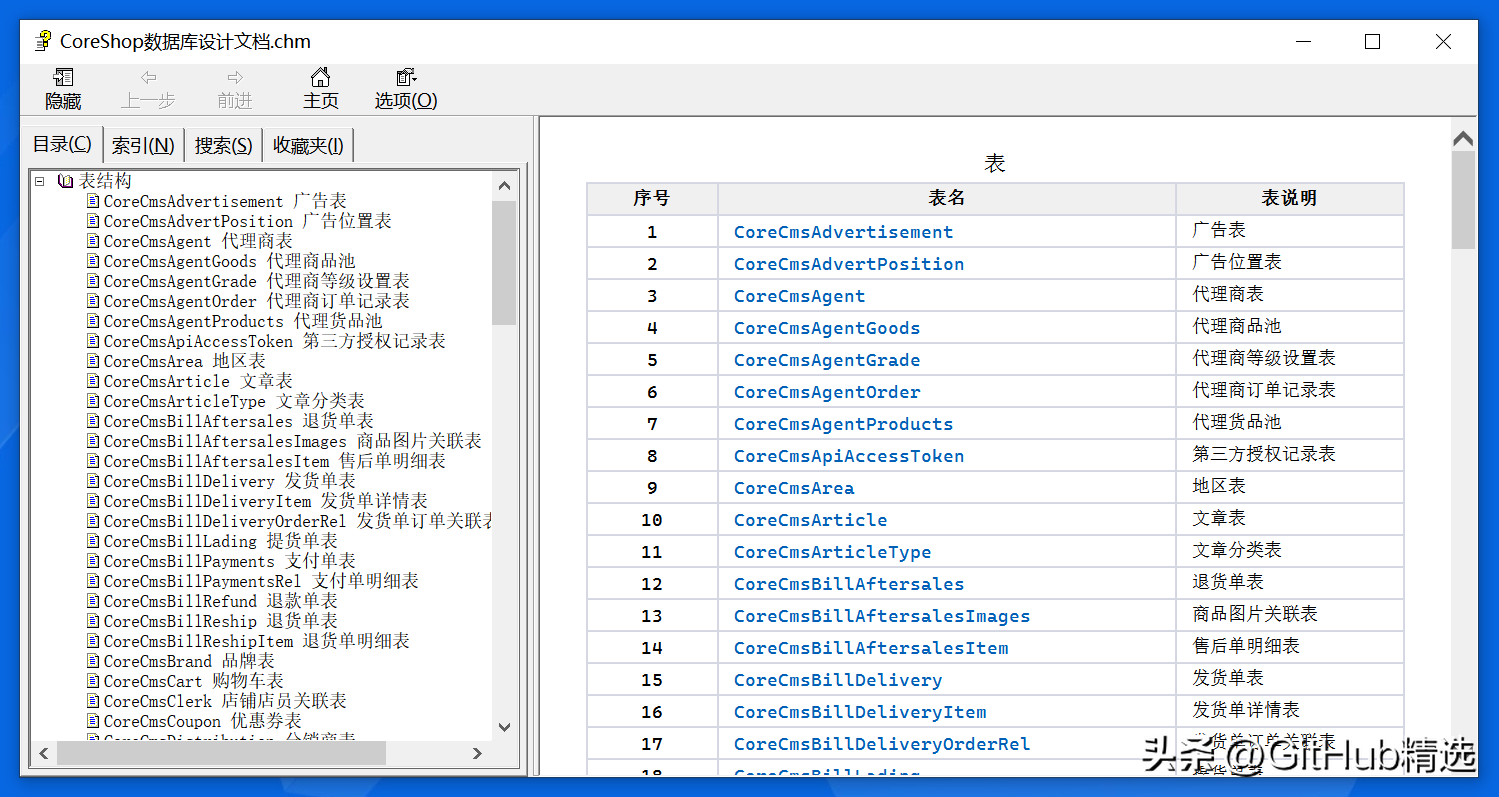Select CoreCmsBillReshipItem 退货单明细表 in tree
The height and width of the screenshot is (797, 1499).
coord(257,641)
